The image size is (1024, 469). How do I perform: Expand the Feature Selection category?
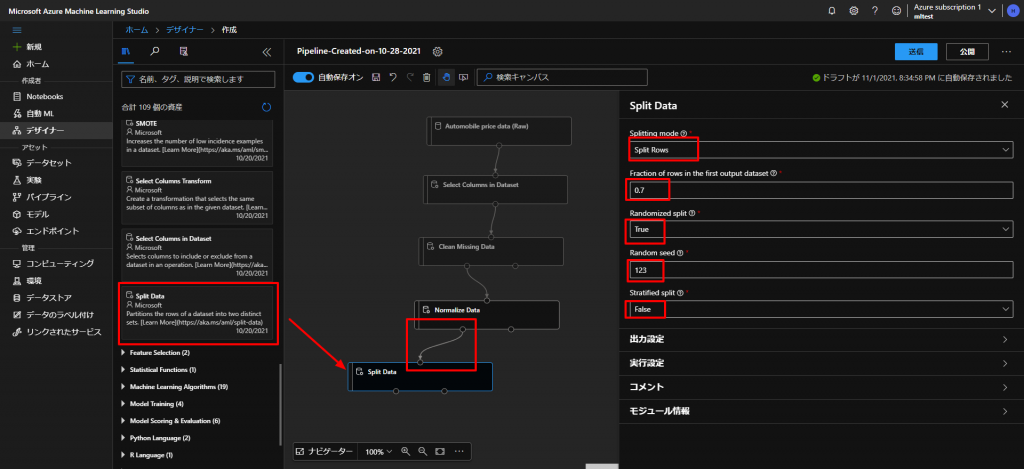click(x=155, y=353)
